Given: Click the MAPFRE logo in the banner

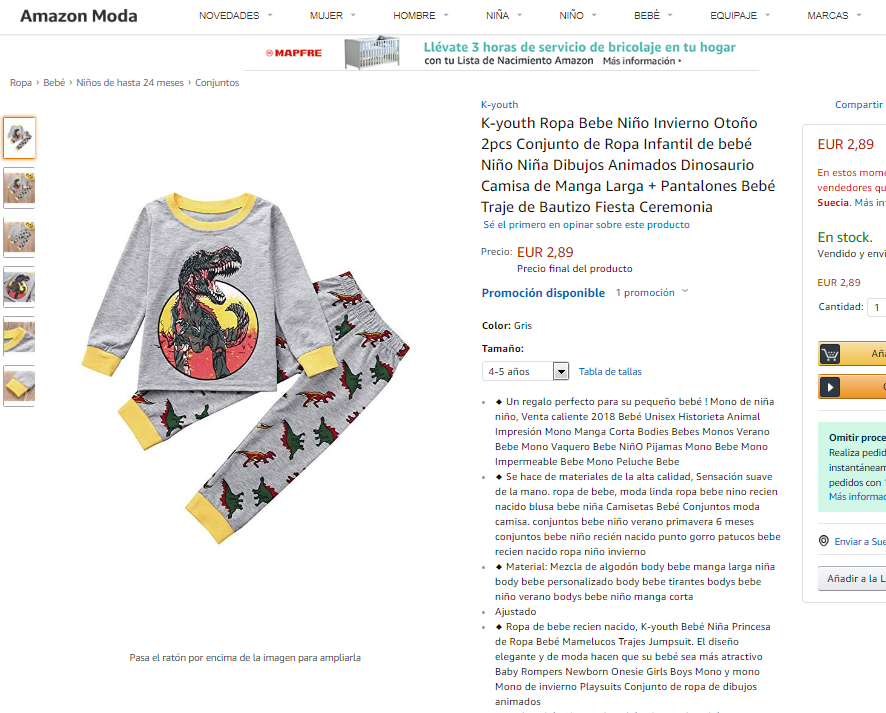Looking at the screenshot, I should [294, 53].
